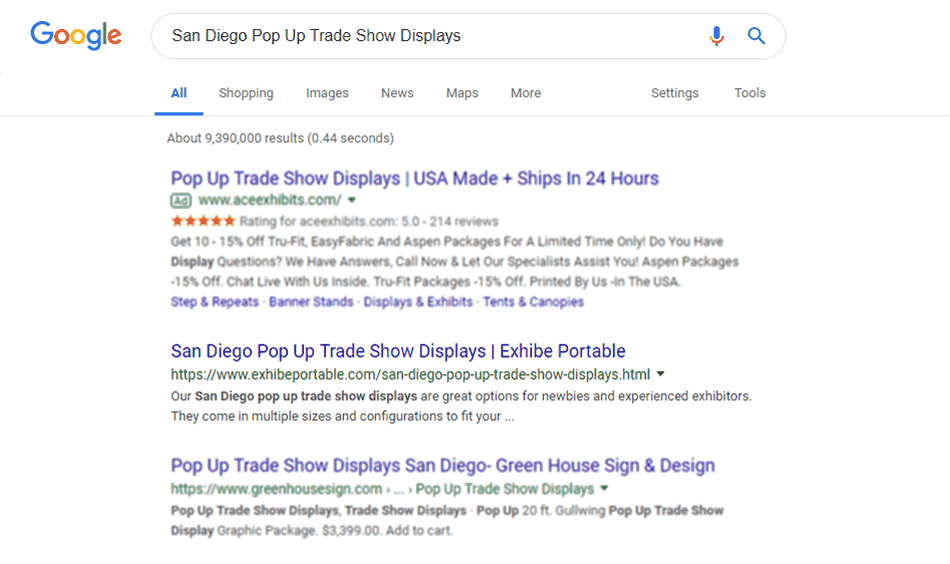The image size is (950, 564).
Task: Click the five-star rating for aceexhibits.com
Action: pyautogui.click(x=203, y=221)
